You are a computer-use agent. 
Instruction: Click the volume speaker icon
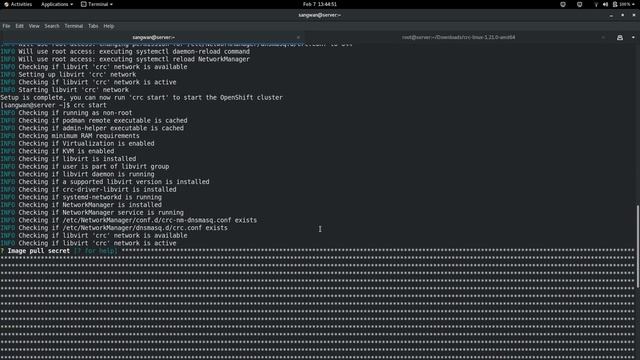[x=605, y=4]
